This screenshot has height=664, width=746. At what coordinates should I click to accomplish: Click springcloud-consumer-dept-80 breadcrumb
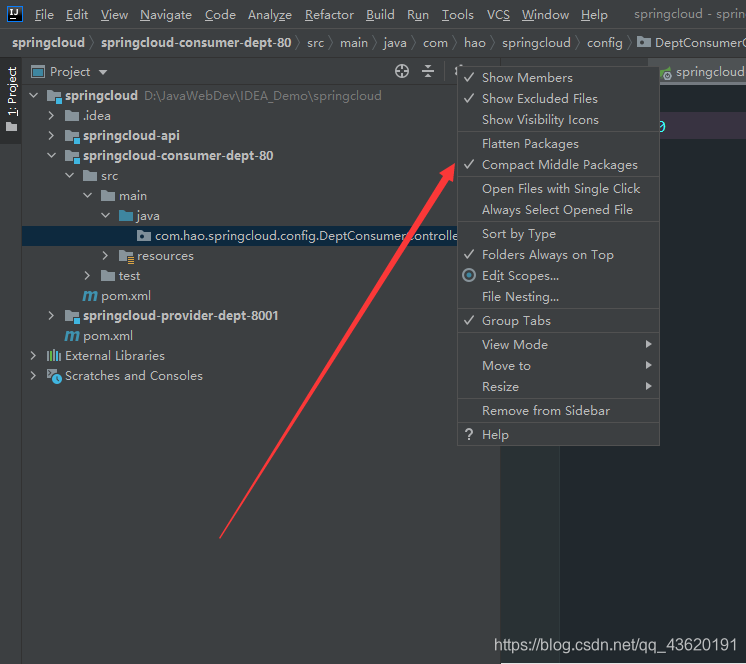[196, 43]
